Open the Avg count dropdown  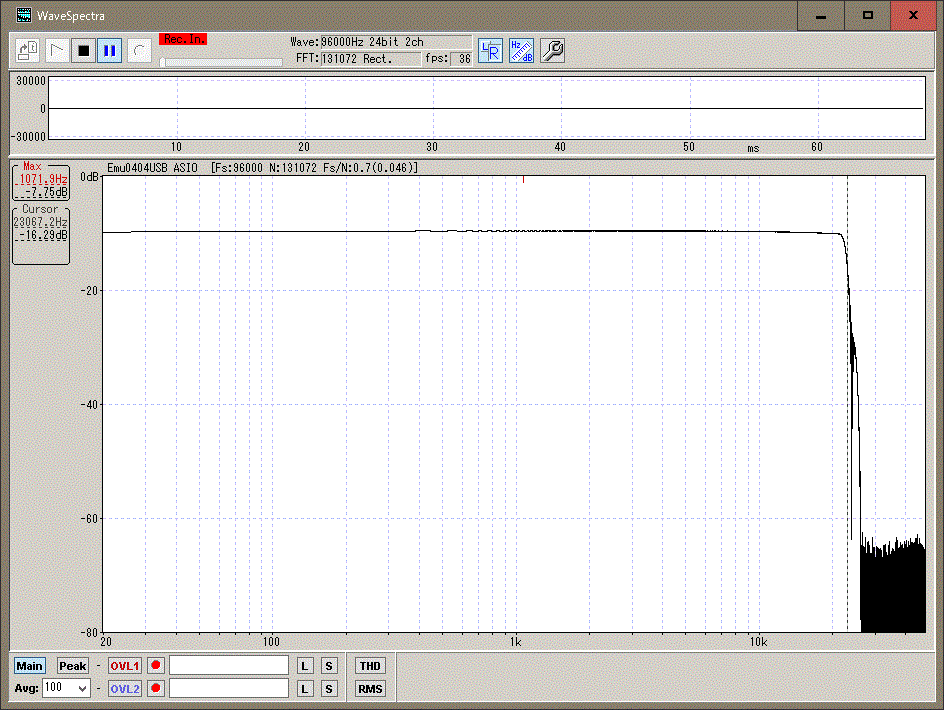(x=82, y=688)
